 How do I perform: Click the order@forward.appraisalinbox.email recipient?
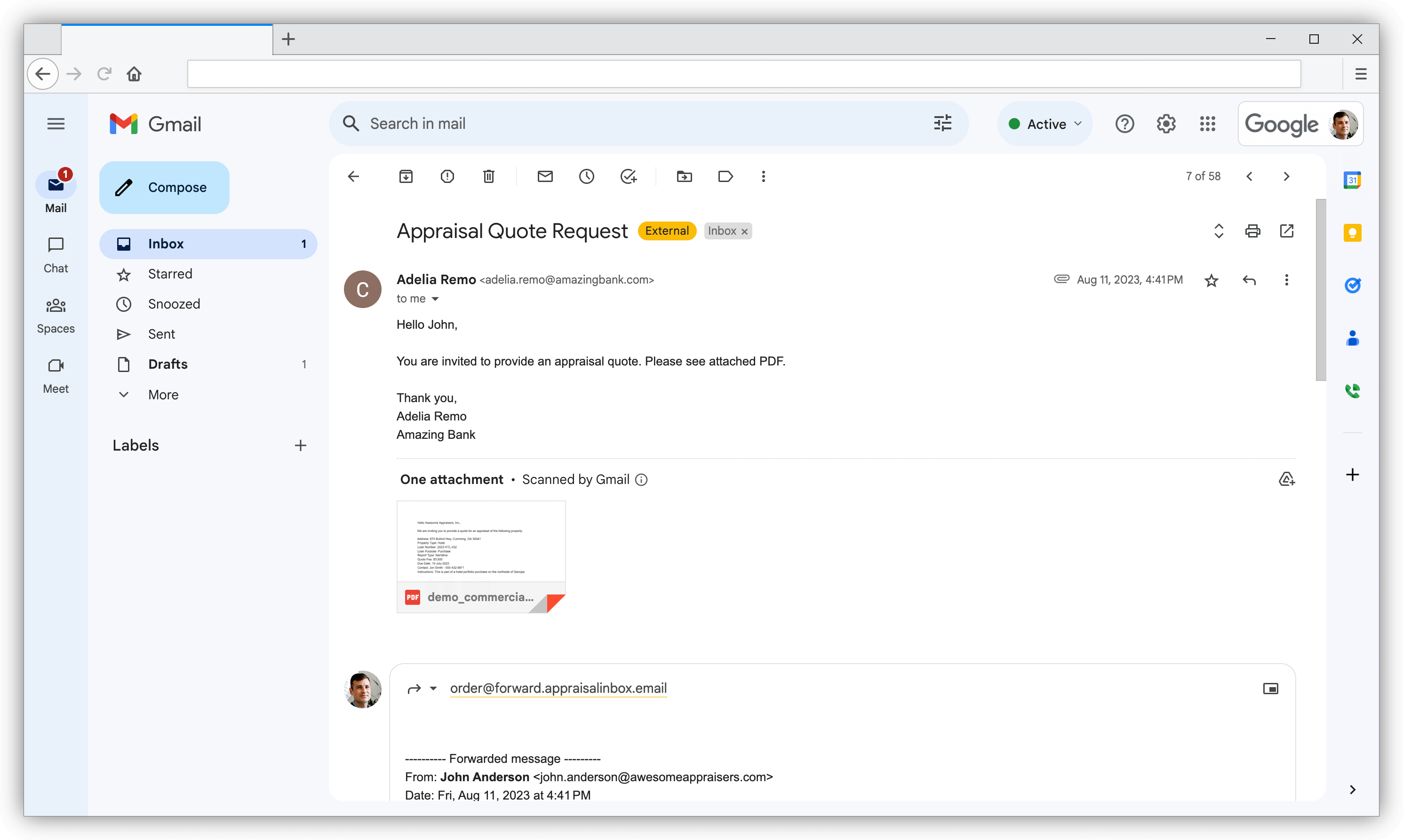pyautogui.click(x=558, y=688)
